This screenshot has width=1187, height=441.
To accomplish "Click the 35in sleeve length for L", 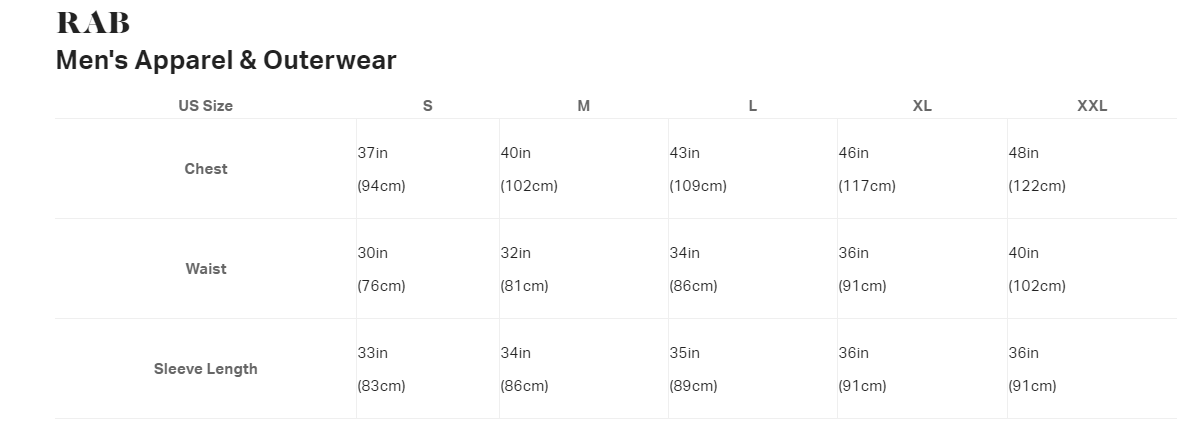I will pos(685,353).
